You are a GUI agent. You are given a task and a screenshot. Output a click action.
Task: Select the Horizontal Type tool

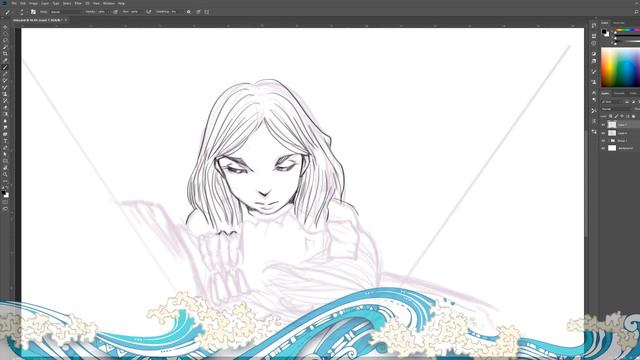5,141
